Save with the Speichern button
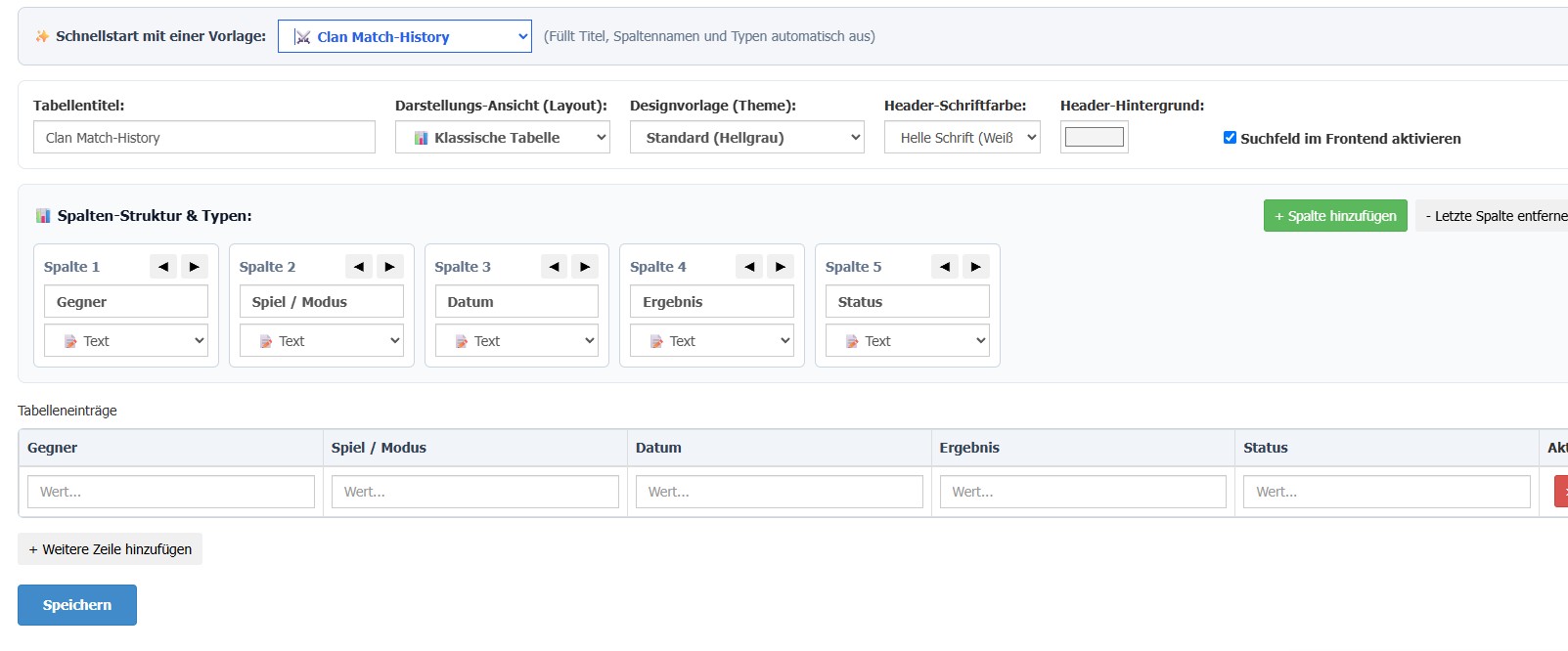Image resolution: width=1568 pixels, height=651 pixels. pyautogui.click(x=77, y=605)
